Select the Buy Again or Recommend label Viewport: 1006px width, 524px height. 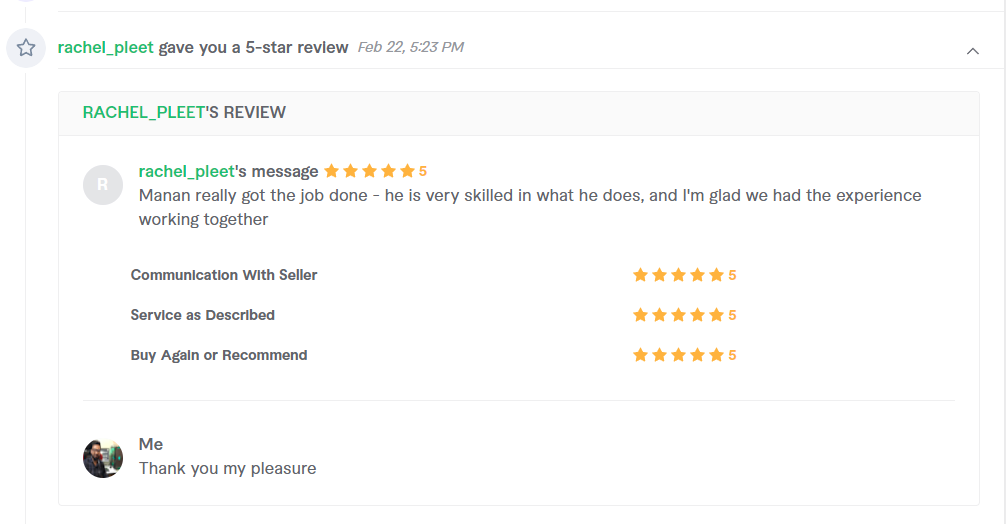pyautogui.click(x=219, y=355)
